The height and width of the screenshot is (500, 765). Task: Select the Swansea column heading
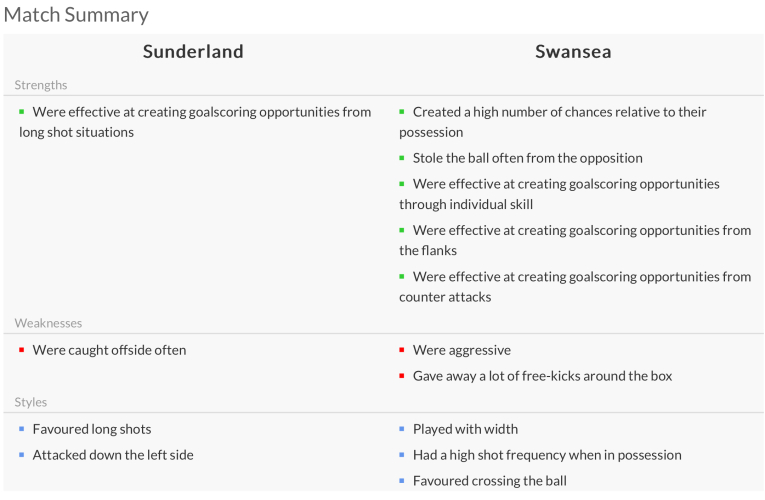click(573, 52)
